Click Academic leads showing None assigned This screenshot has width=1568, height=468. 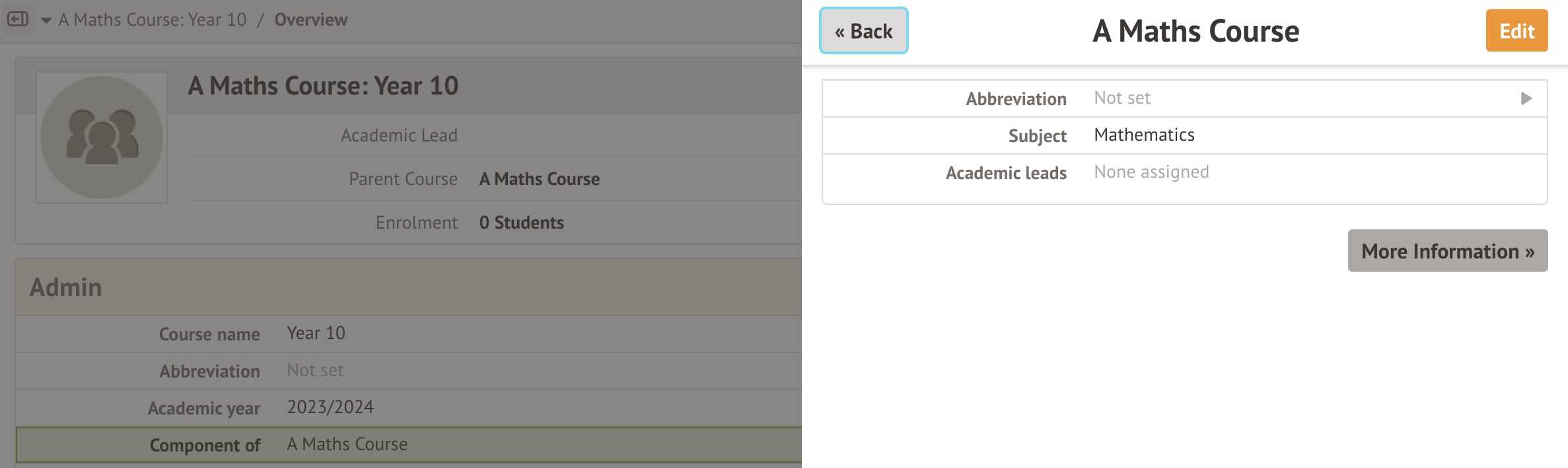(x=1151, y=173)
